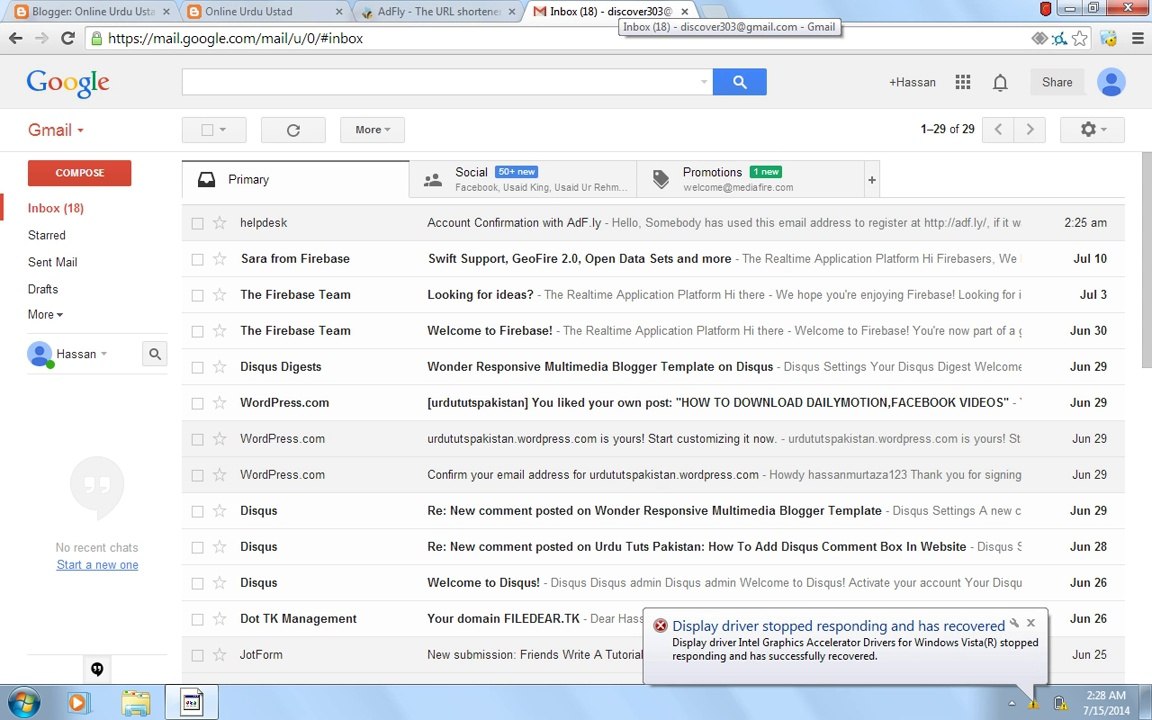Star the Dot TK Management email
The width and height of the screenshot is (1152, 720).
point(219,619)
